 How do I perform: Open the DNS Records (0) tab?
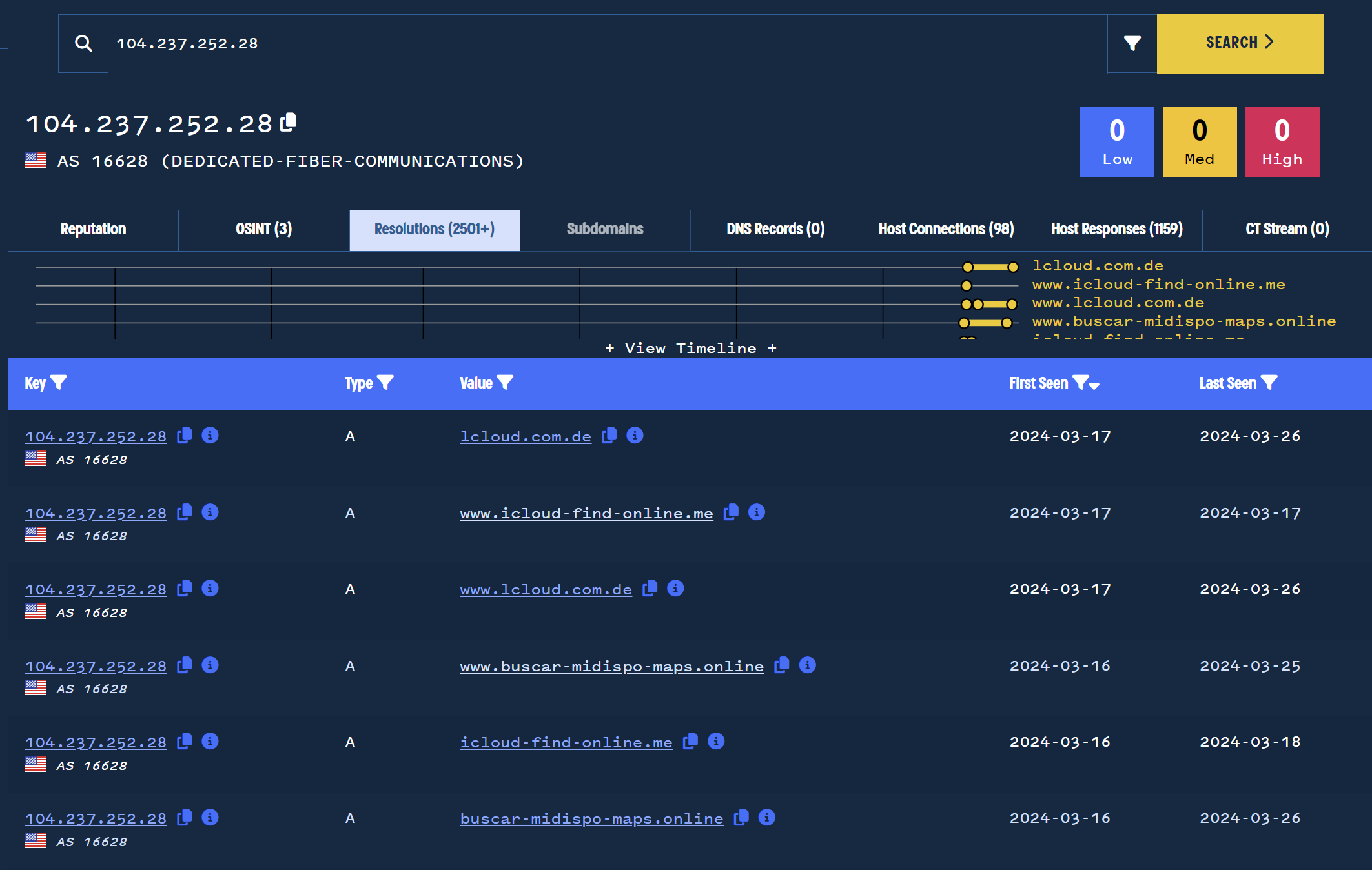point(776,229)
